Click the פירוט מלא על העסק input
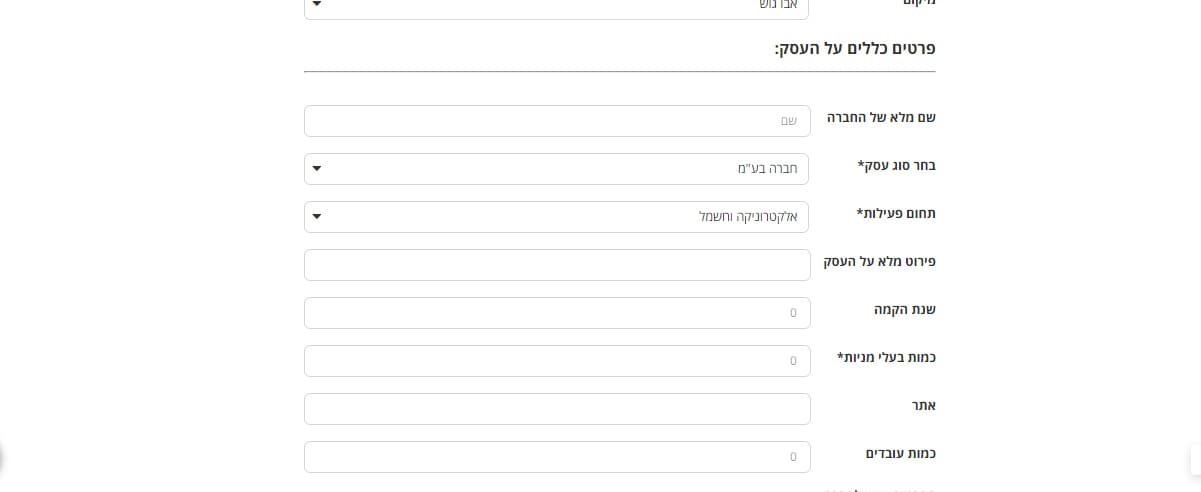1201x492 pixels. click(557, 265)
